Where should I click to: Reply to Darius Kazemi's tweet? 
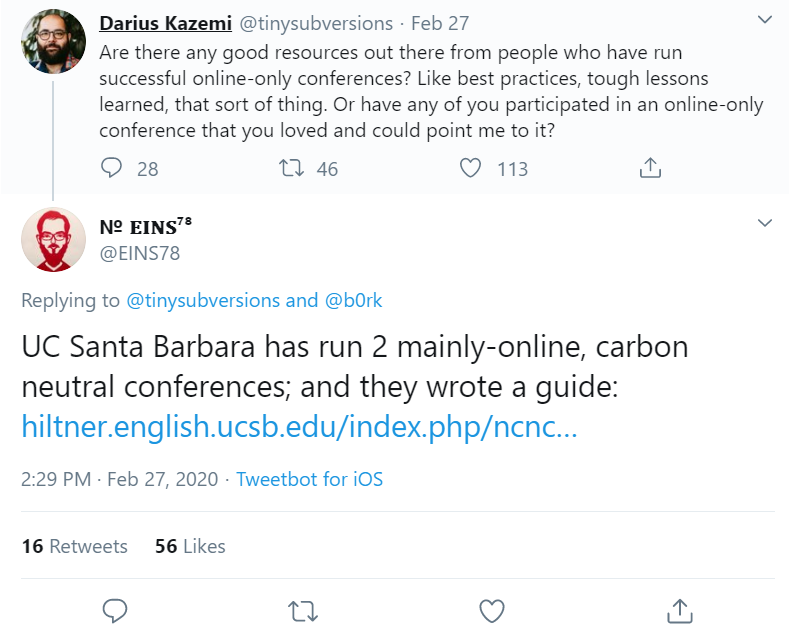click(111, 168)
